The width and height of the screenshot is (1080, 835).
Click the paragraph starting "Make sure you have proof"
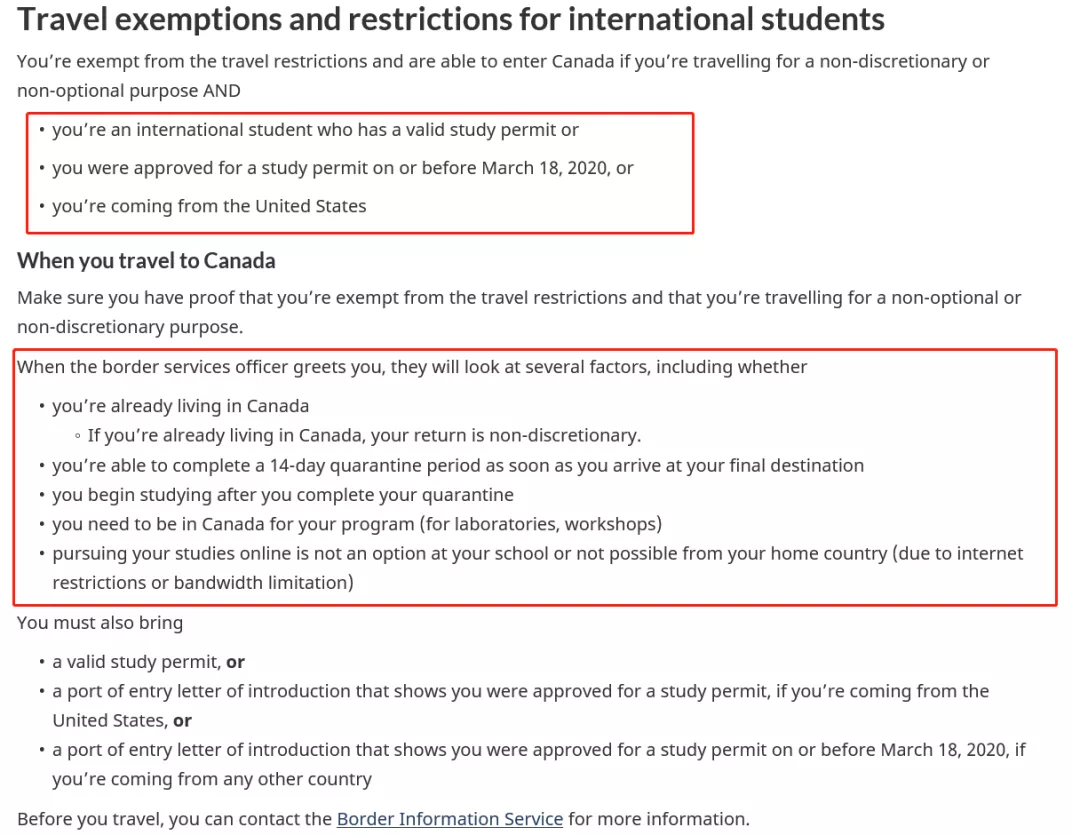[519, 312]
